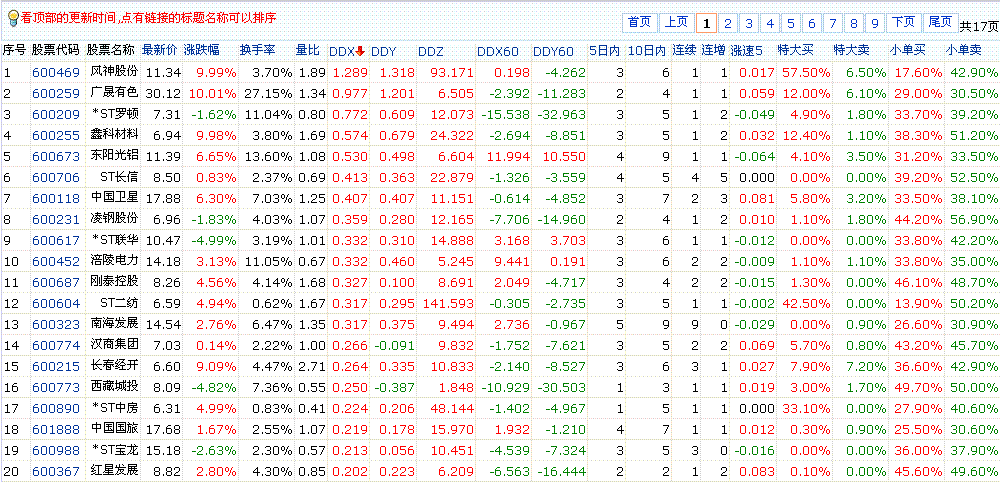Sort by 5日内 column header
The image size is (1000, 482).
(603, 50)
